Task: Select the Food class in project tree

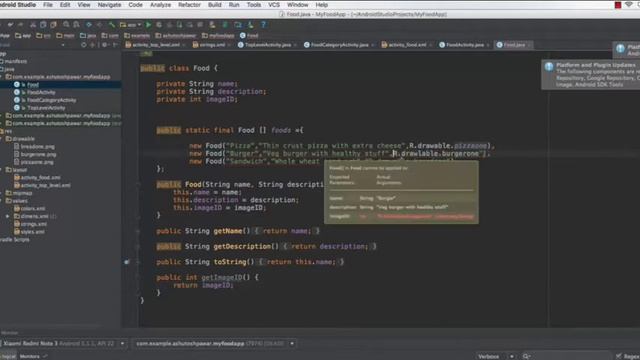Action: (x=33, y=84)
